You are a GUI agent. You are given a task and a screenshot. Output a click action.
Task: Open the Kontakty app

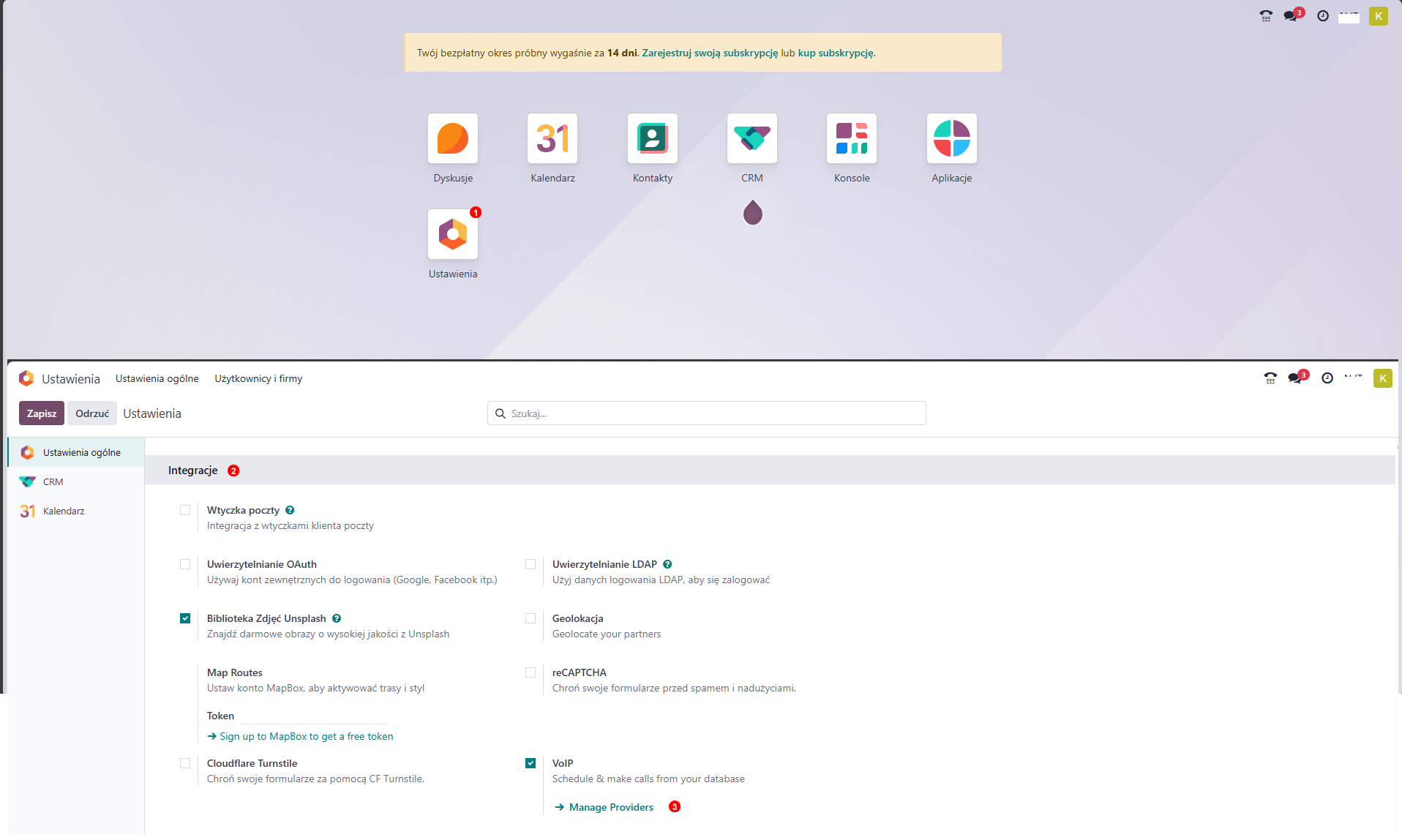(x=651, y=139)
